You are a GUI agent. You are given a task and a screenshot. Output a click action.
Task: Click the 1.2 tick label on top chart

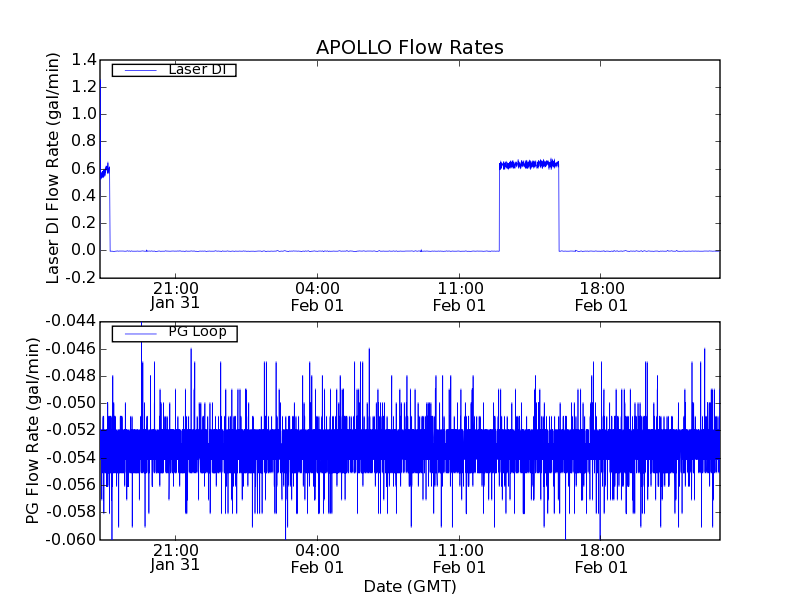[84, 87]
